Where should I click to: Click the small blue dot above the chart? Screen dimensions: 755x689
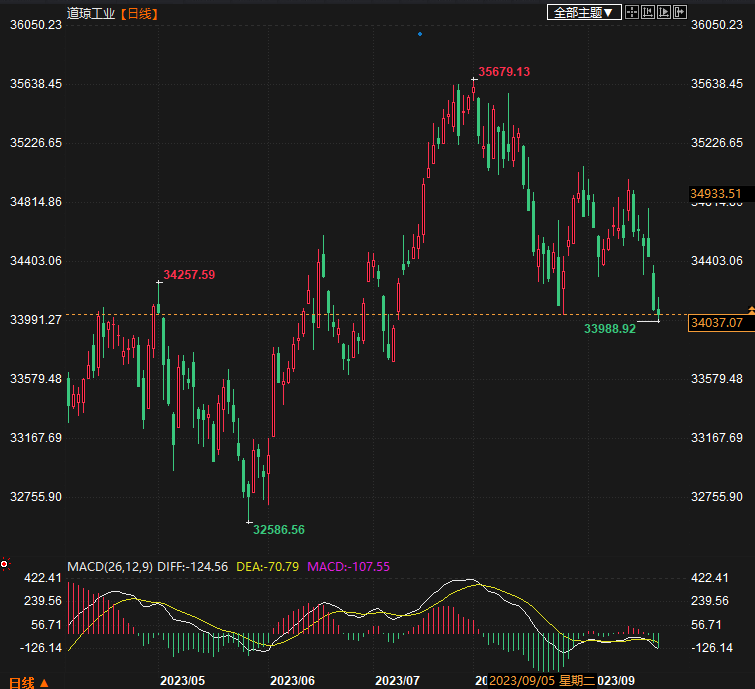tap(420, 34)
